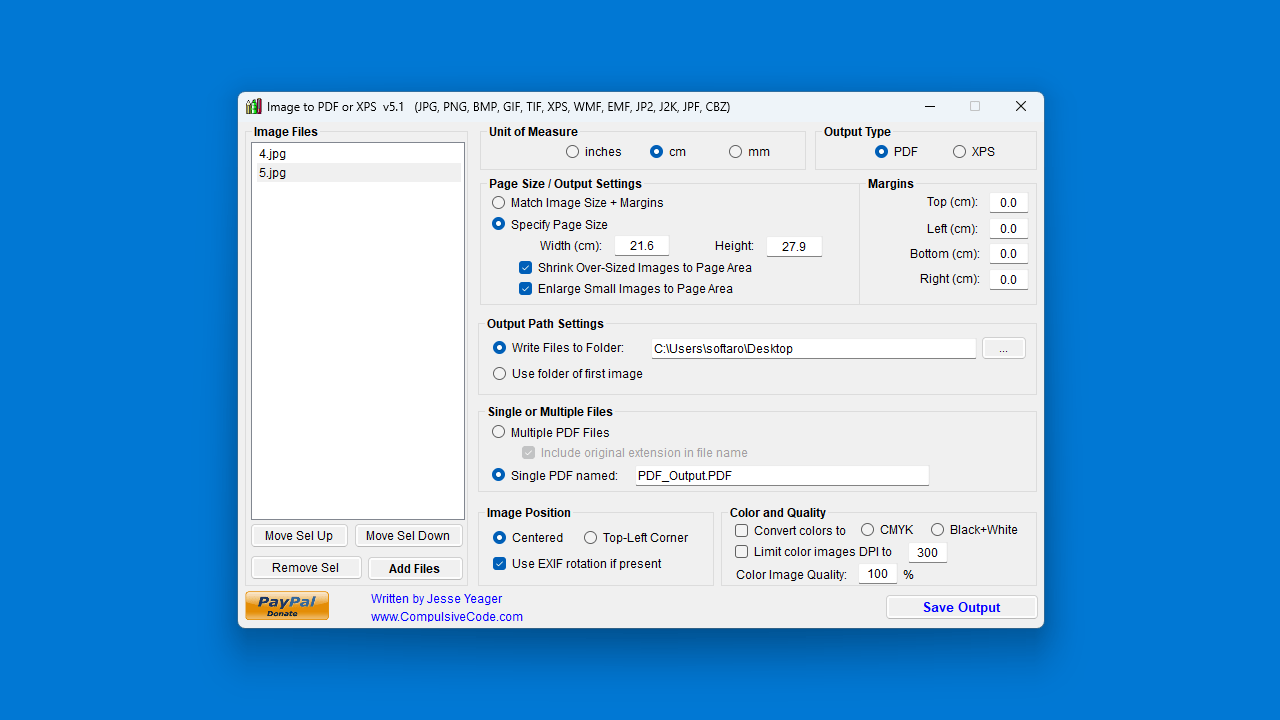Click the page Height input field
This screenshot has width=1280, height=720.
(x=794, y=246)
